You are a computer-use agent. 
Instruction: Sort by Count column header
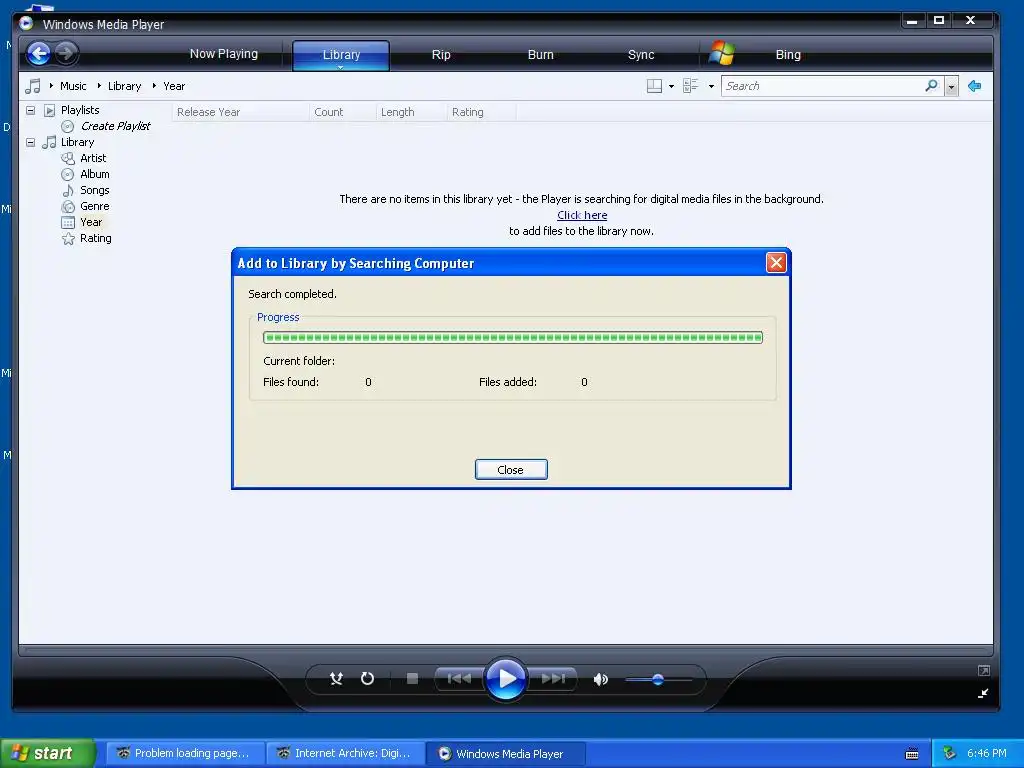(343, 112)
